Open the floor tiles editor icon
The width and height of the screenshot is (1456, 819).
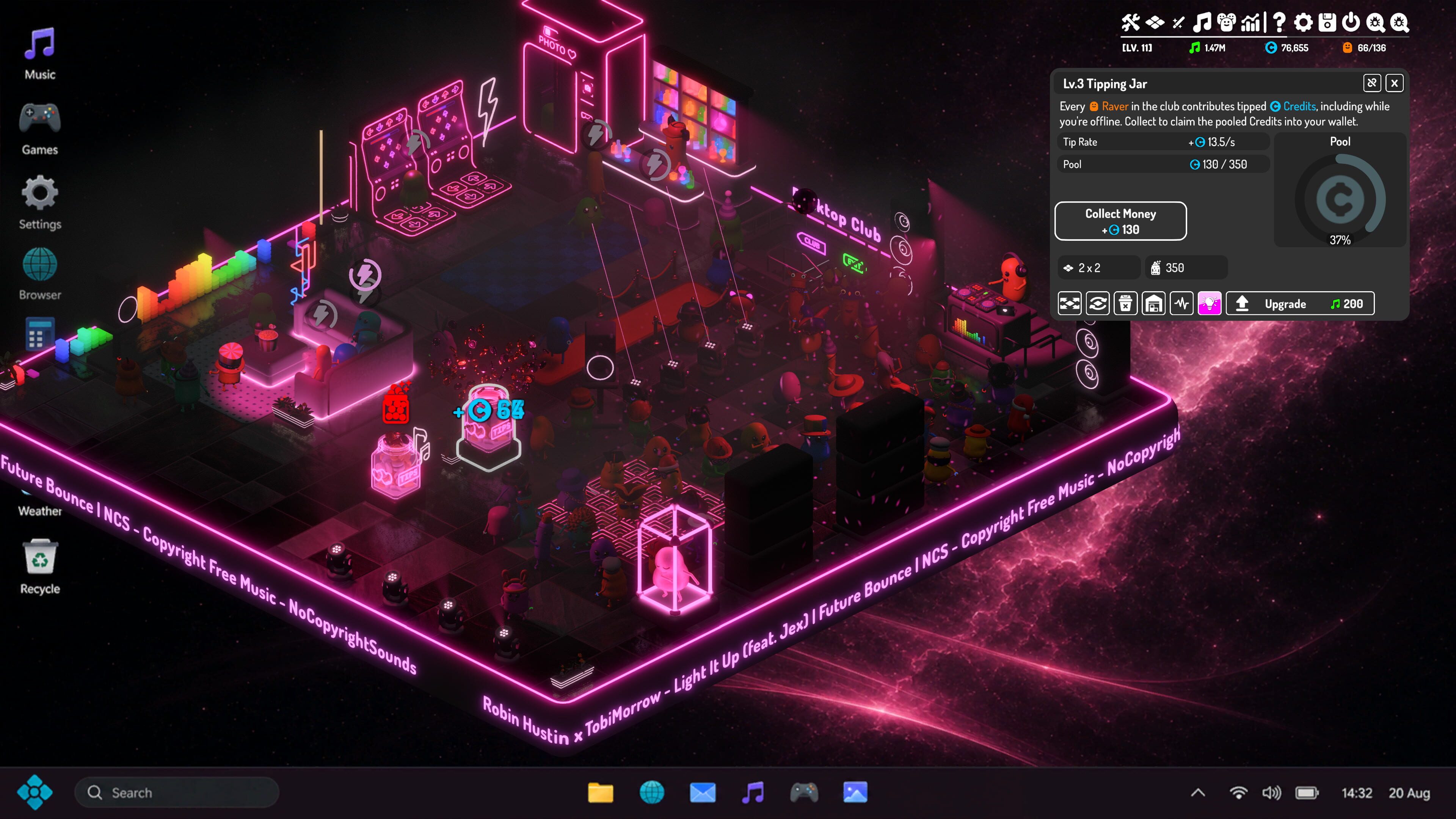point(1155,23)
